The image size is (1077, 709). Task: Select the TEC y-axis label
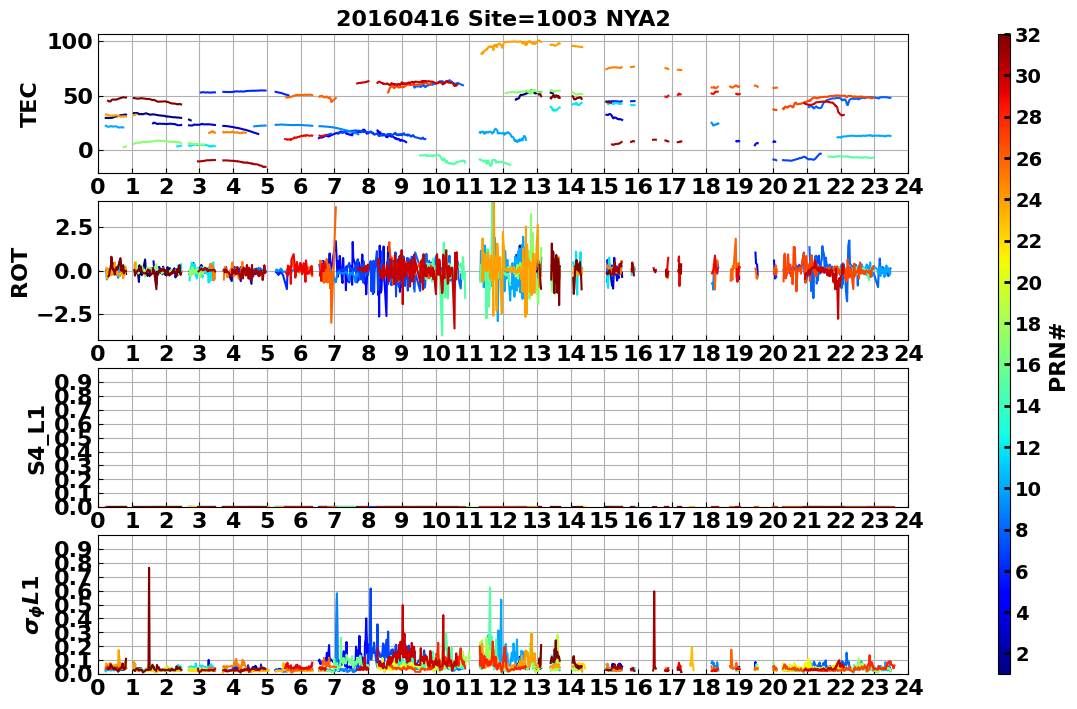coord(28,105)
